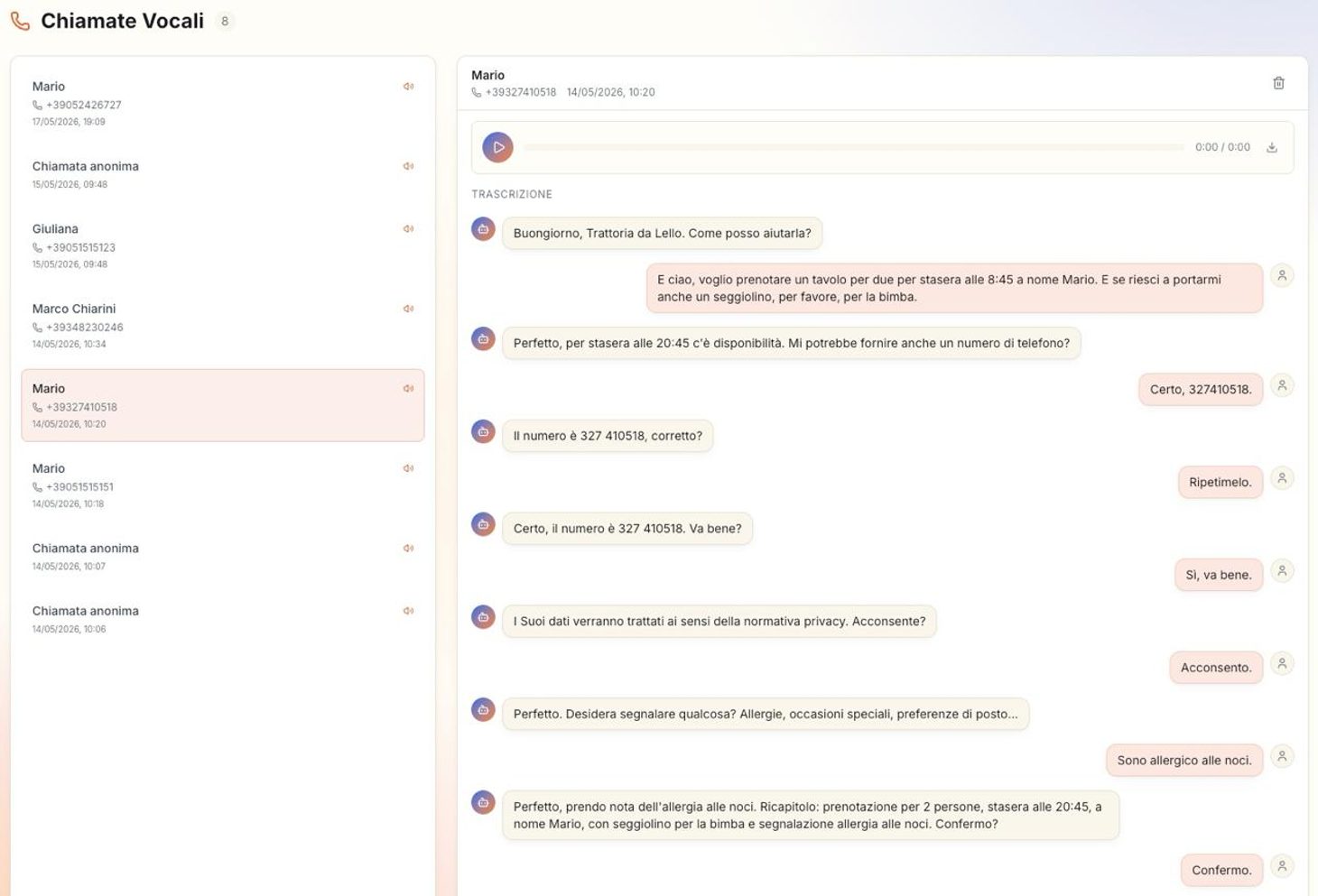The height and width of the screenshot is (896, 1318).
Task: Click speaker icon on Marco Chiarini call
Action: click(408, 309)
